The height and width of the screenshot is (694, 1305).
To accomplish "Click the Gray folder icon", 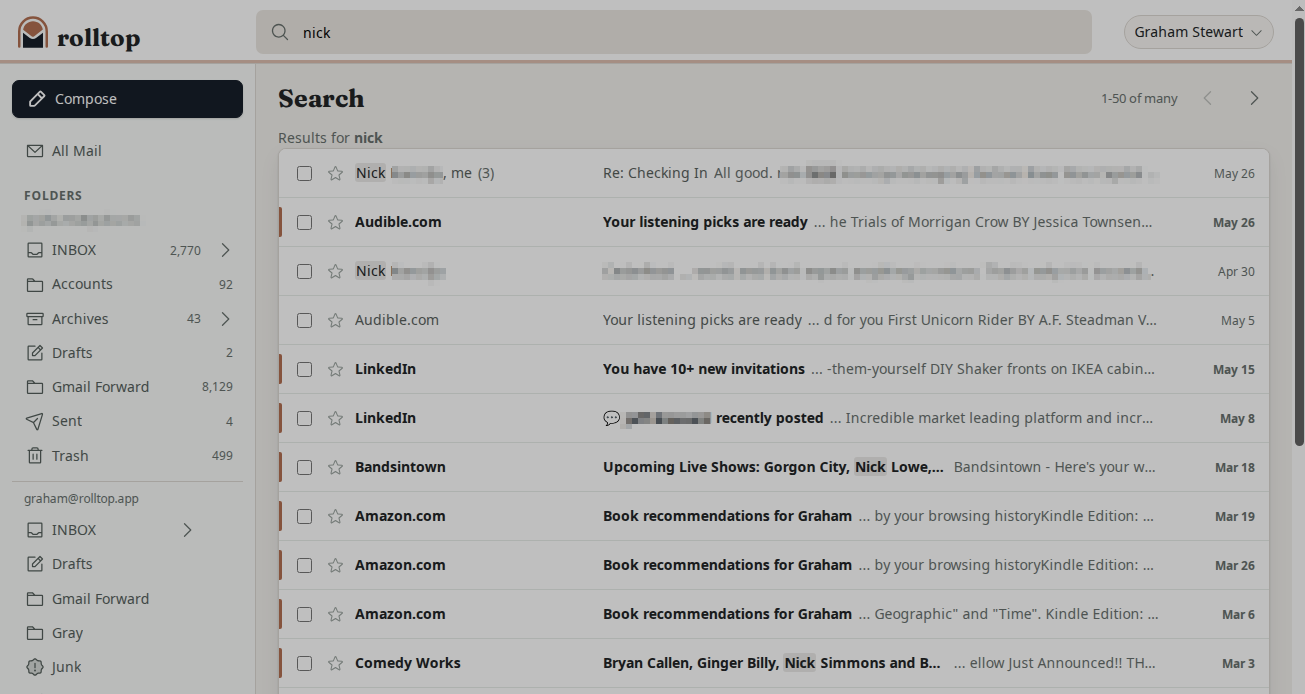I will click(35, 633).
